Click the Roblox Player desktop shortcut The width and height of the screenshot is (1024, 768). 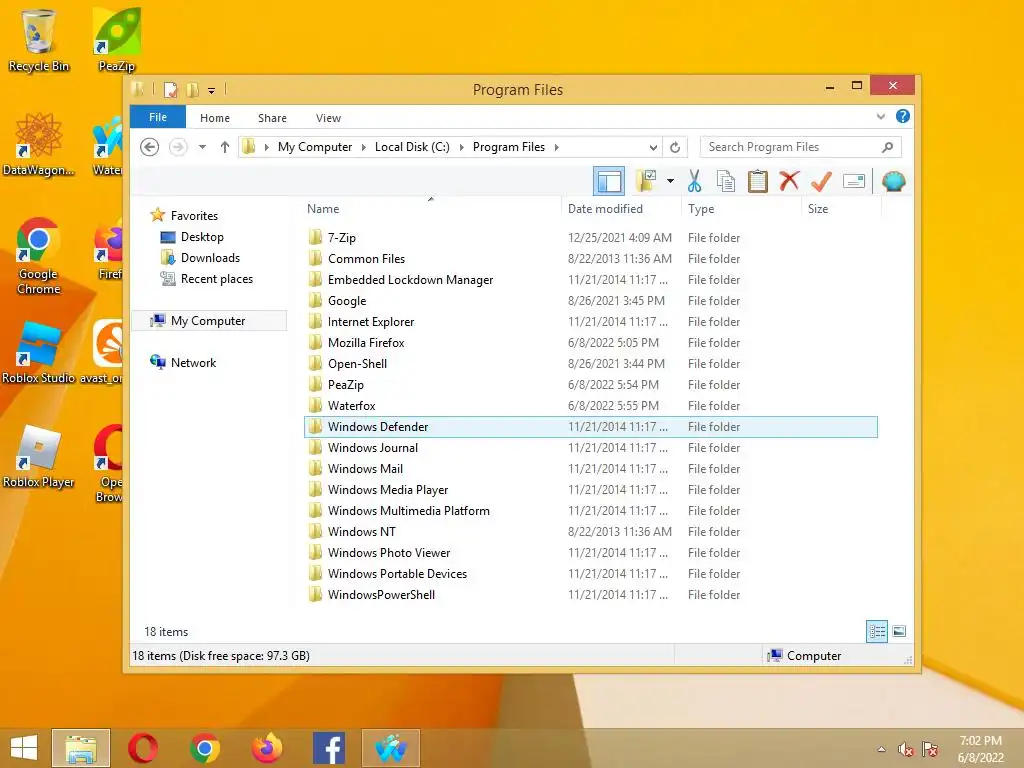pyautogui.click(x=39, y=457)
